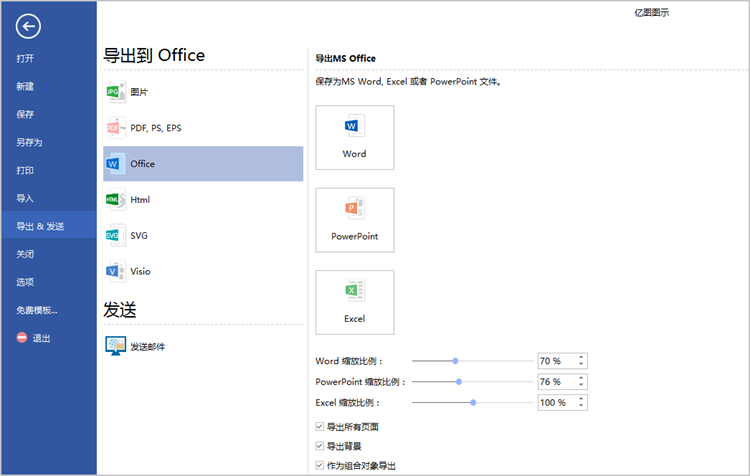Export to Word using the Word tile
This screenshot has width=750, height=476.
[354, 137]
